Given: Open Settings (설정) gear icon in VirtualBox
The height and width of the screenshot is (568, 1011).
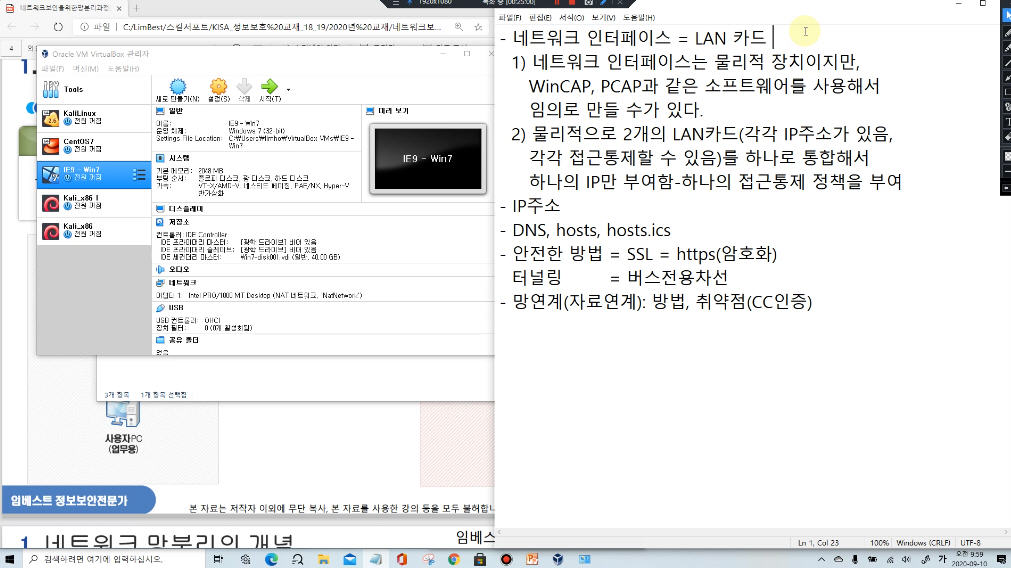Looking at the screenshot, I should pos(219,90).
